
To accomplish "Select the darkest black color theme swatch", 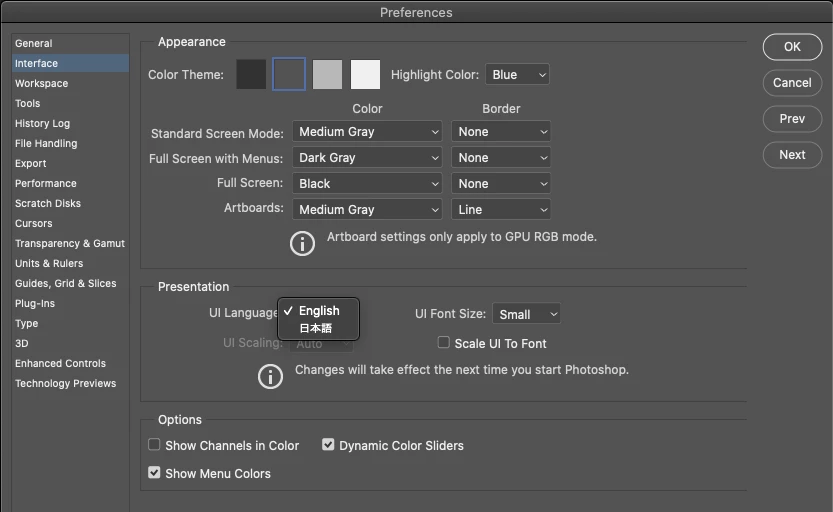I will 251,74.
